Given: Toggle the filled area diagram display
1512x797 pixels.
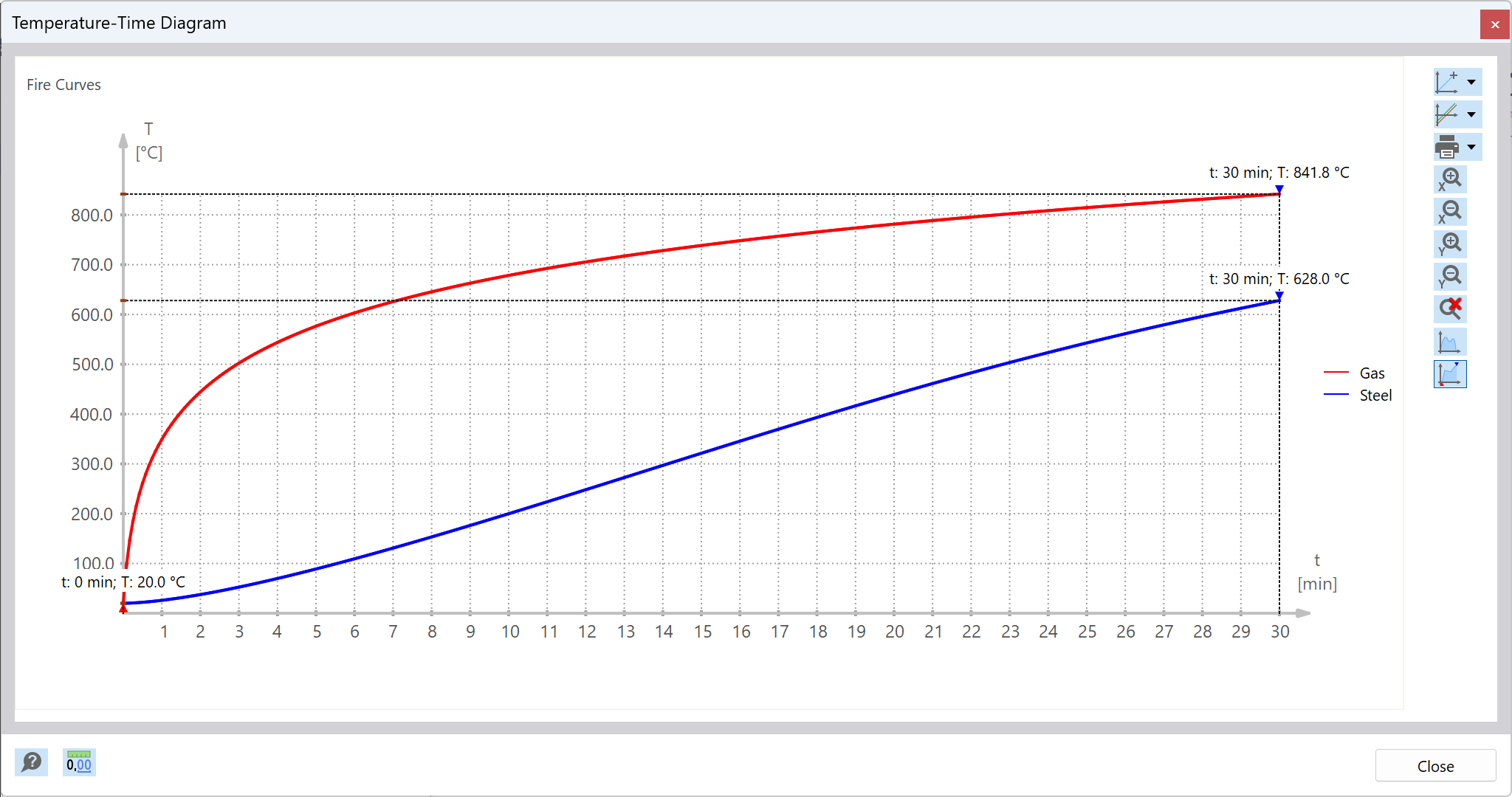Looking at the screenshot, I should pyautogui.click(x=1449, y=342).
